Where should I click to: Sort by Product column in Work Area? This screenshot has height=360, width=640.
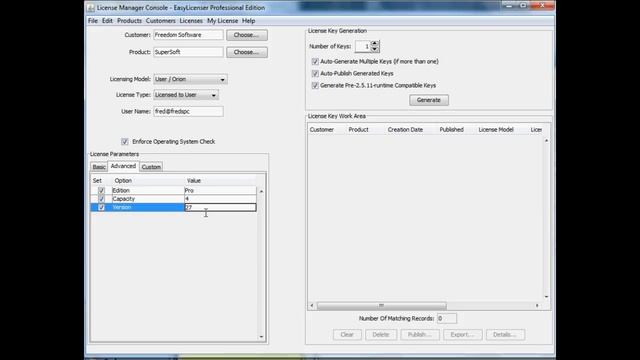(x=358, y=130)
